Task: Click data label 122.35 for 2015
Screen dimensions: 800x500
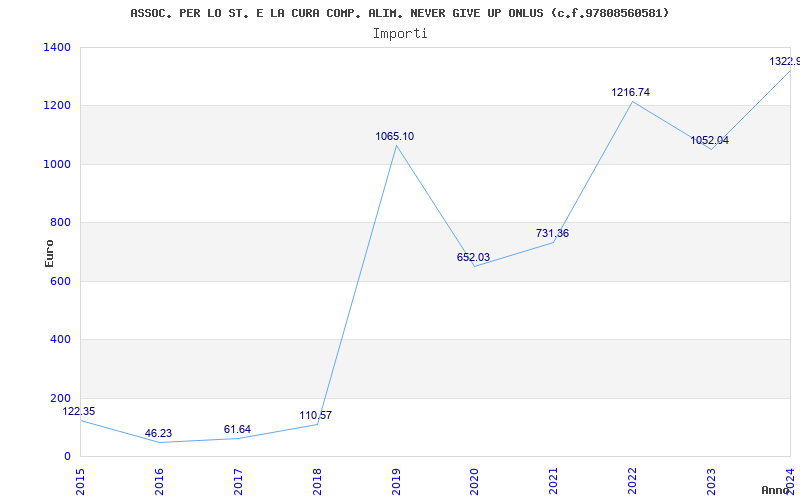Action: point(79,411)
